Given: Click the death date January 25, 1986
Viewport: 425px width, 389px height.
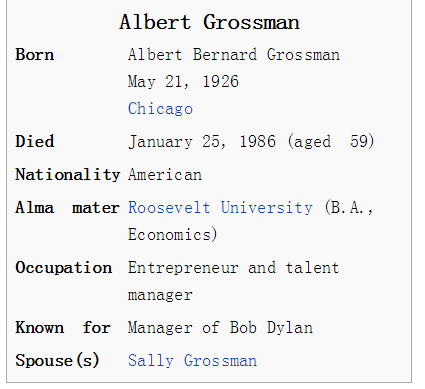Looking at the screenshot, I should pyautogui.click(x=202, y=142).
